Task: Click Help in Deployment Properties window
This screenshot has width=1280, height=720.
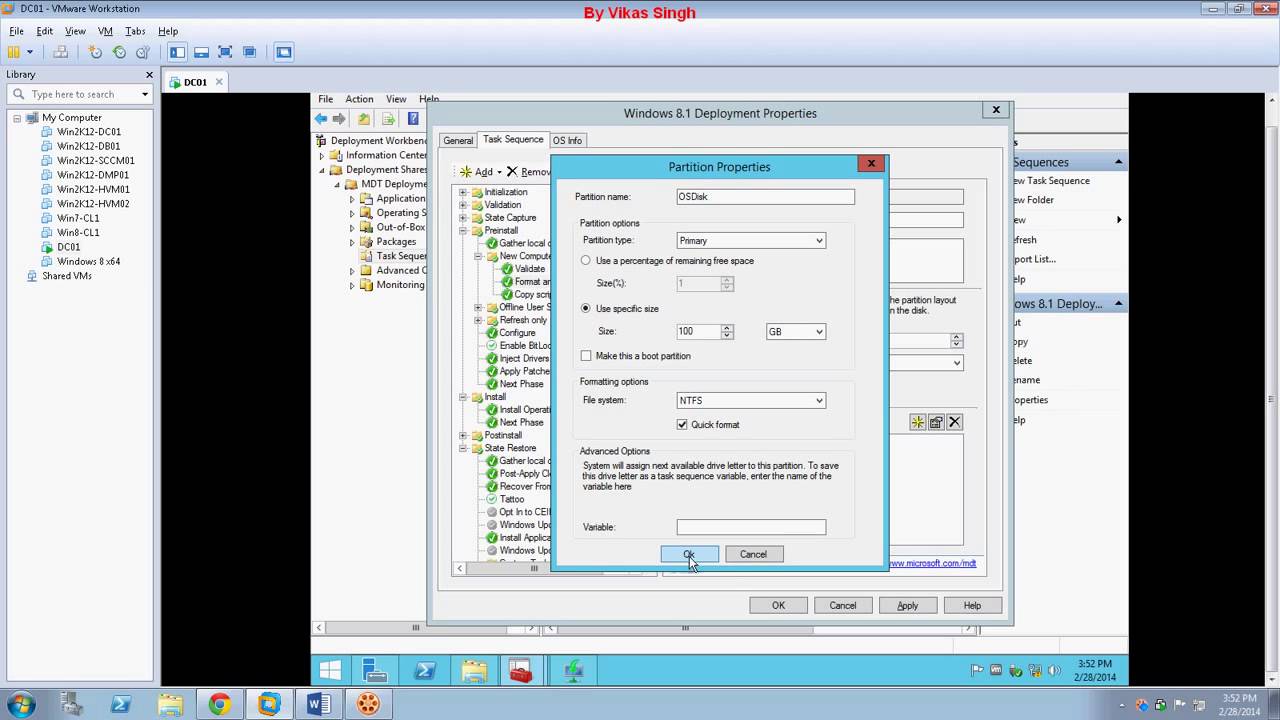Action: point(972,605)
